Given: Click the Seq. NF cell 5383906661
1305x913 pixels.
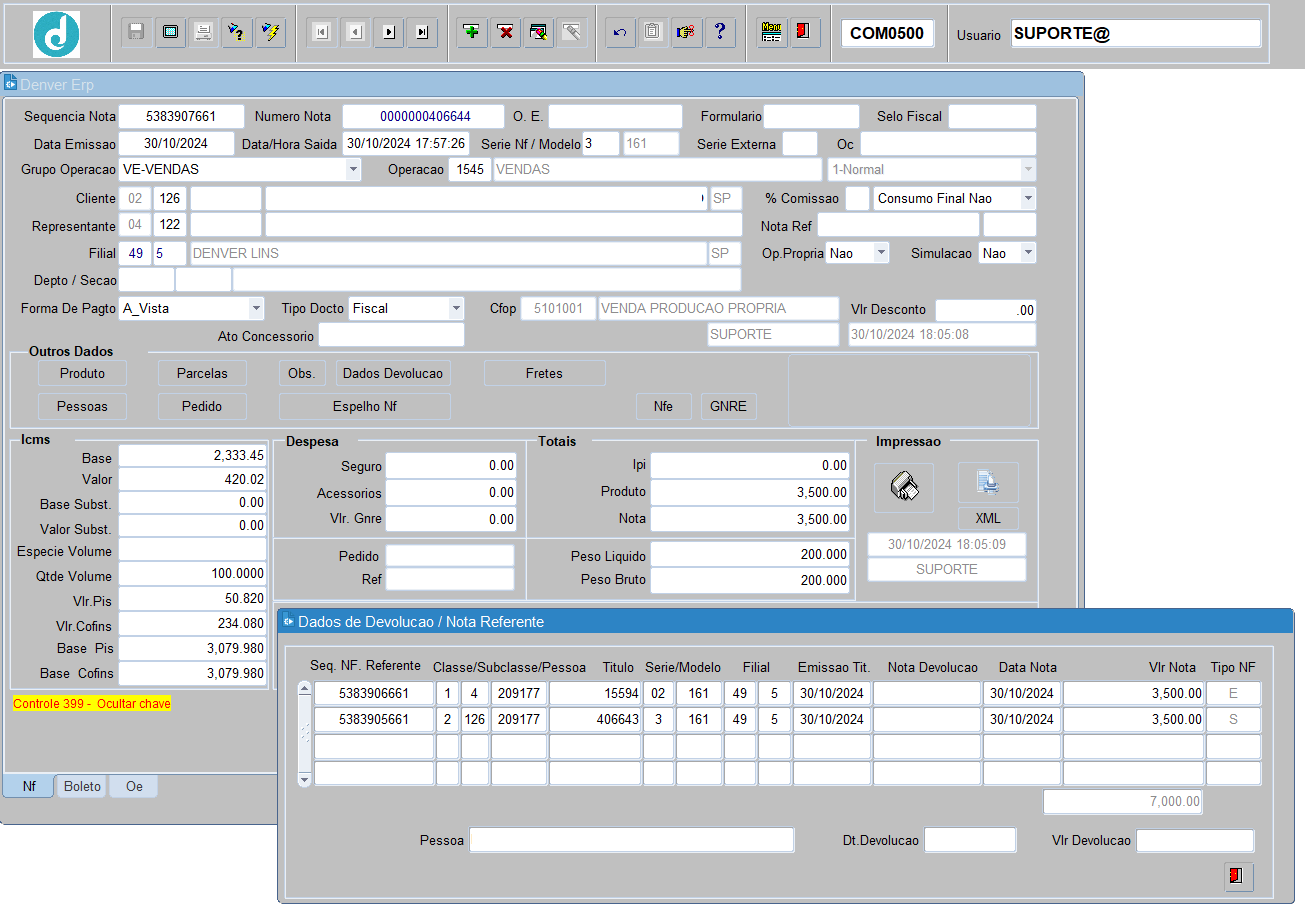Looking at the screenshot, I should [x=374, y=693].
